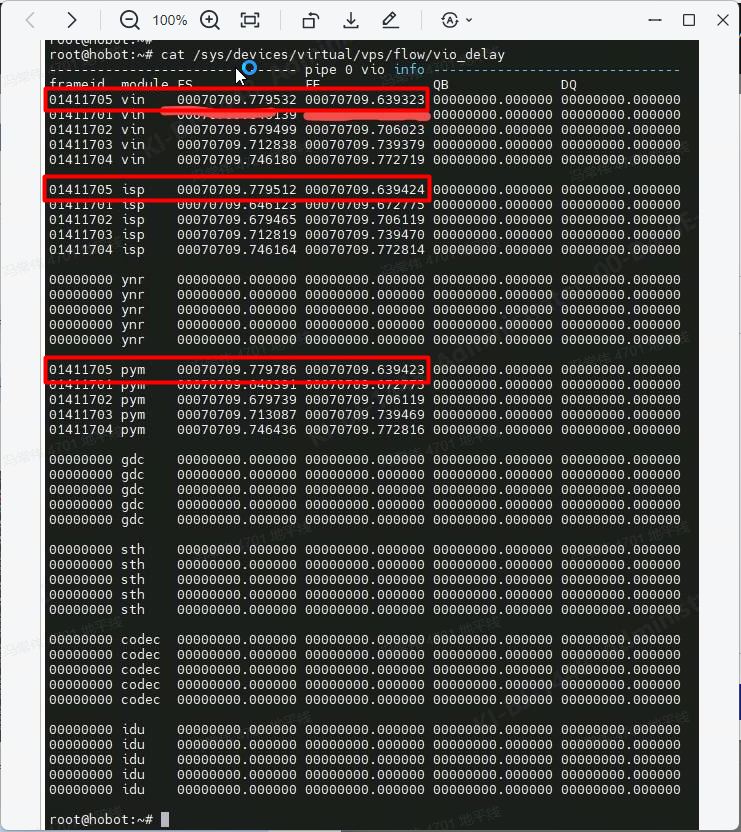
Task: Download the image with the save icon
Action: tap(351, 20)
